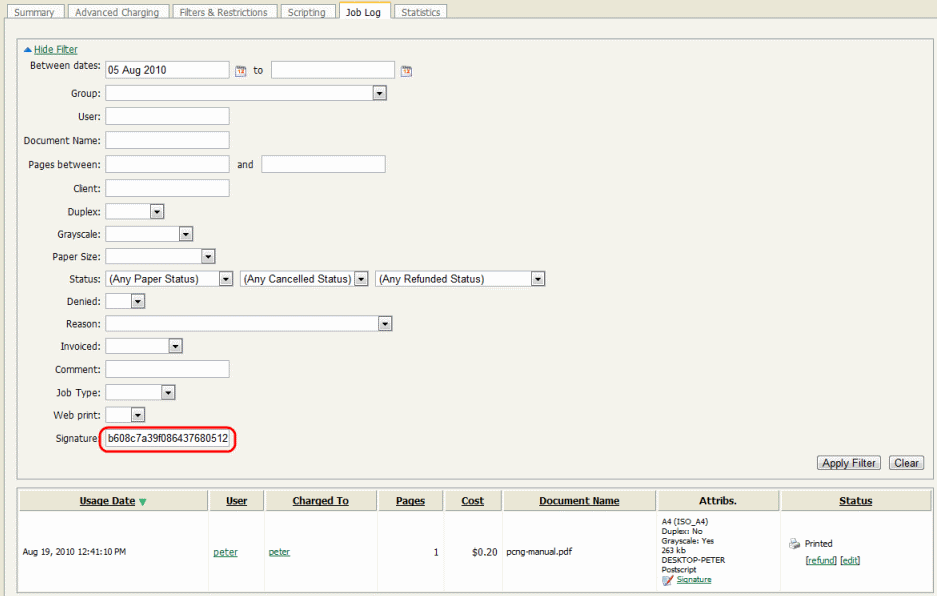This screenshot has height=596, width=937.
Task: Click the $0.20 cost value
Action: 485,552
